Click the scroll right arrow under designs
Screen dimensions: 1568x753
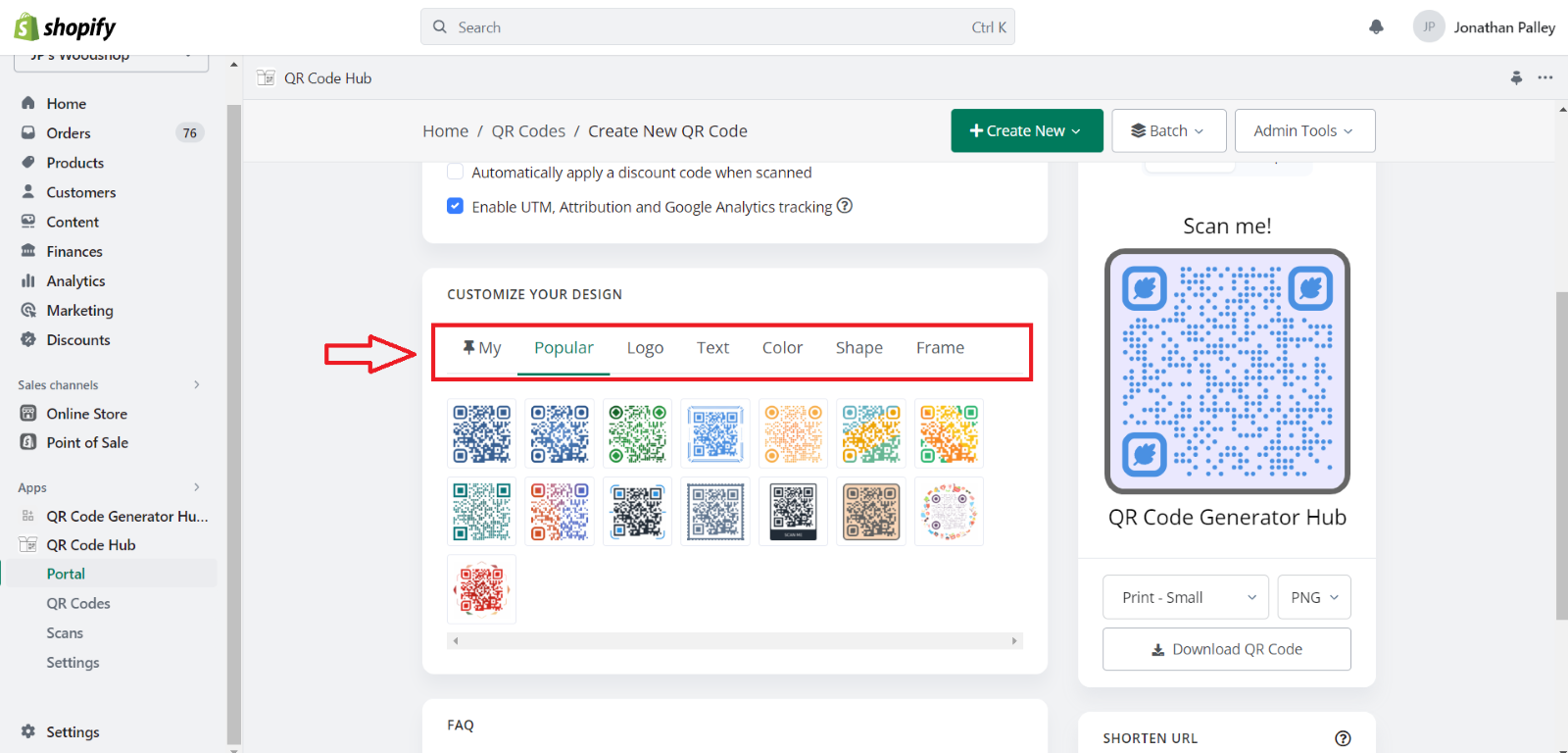click(1014, 641)
